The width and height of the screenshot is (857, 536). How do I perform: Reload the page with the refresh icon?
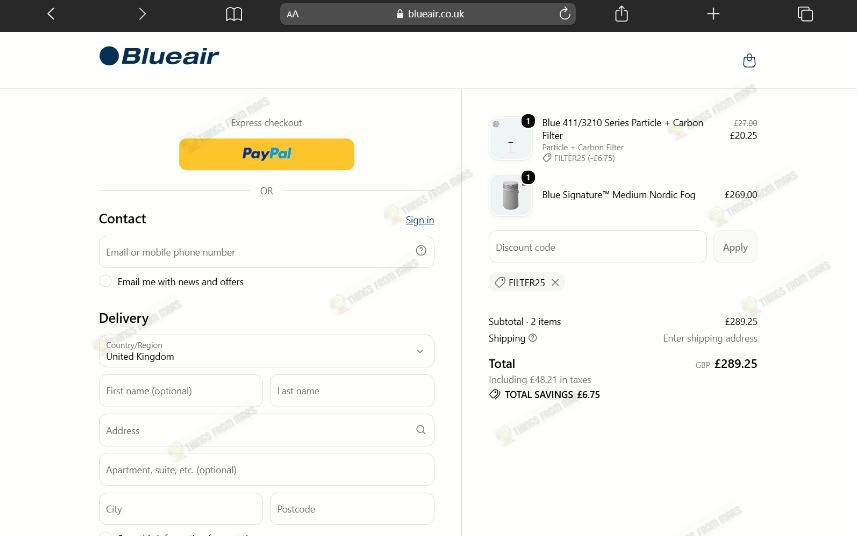565,14
